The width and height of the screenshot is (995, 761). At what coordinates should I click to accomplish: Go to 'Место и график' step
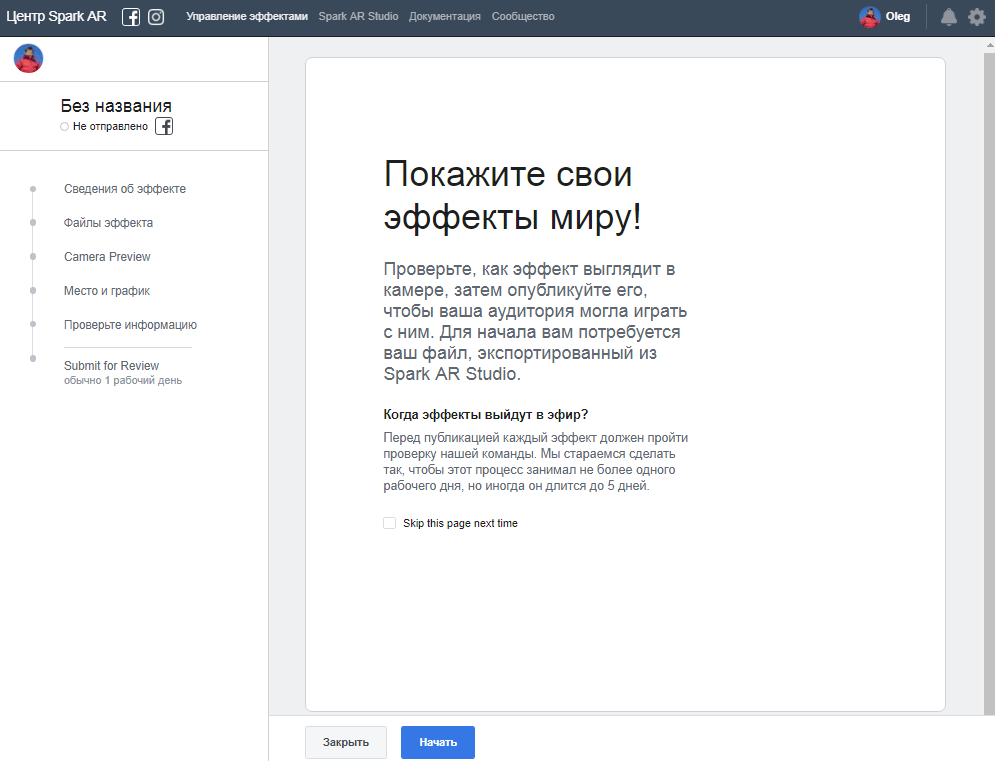pyautogui.click(x=107, y=291)
